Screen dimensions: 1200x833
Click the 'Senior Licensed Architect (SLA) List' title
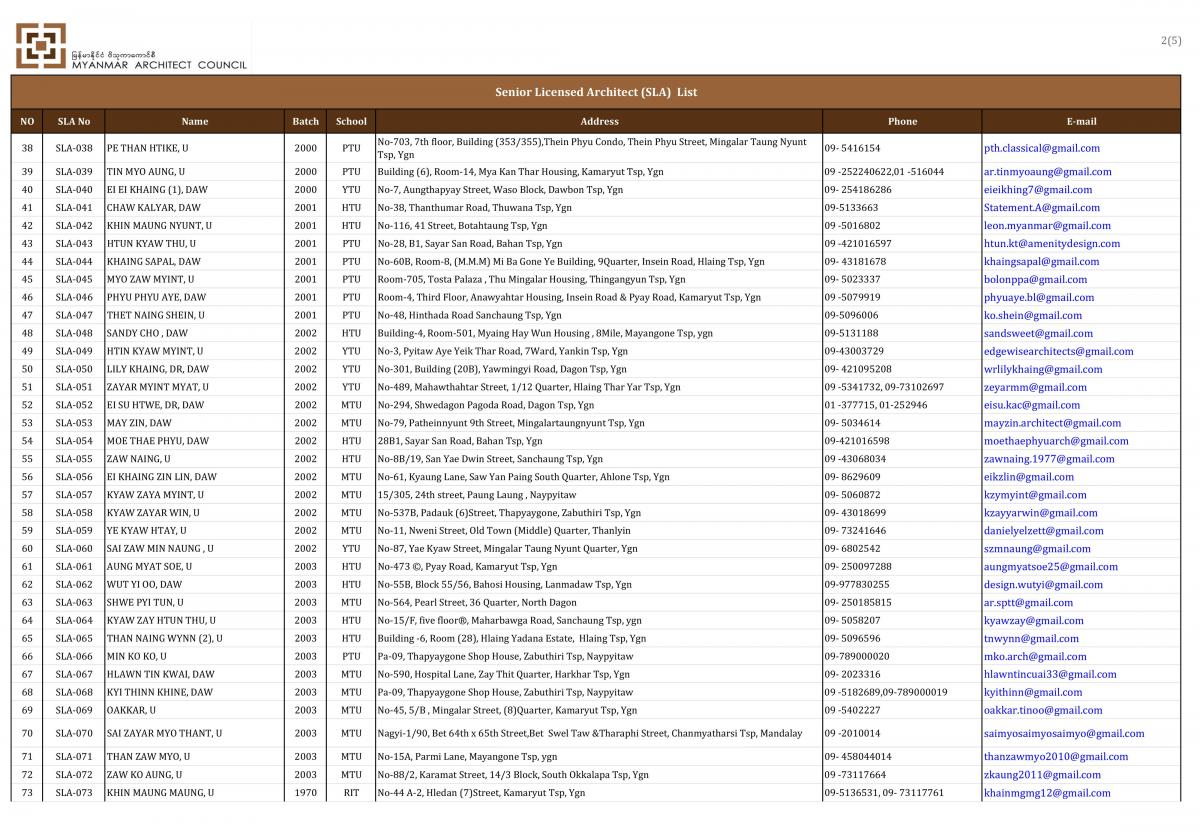[x=596, y=92]
